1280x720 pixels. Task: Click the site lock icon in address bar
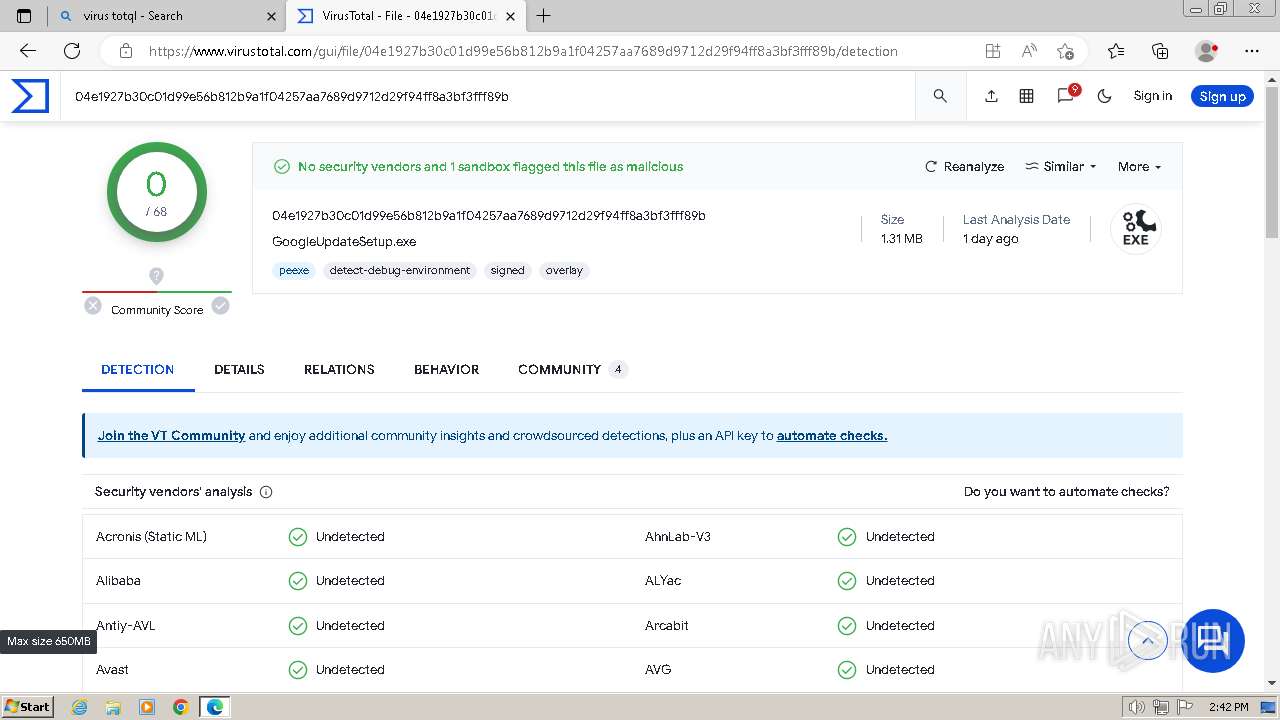[x=126, y=51]
